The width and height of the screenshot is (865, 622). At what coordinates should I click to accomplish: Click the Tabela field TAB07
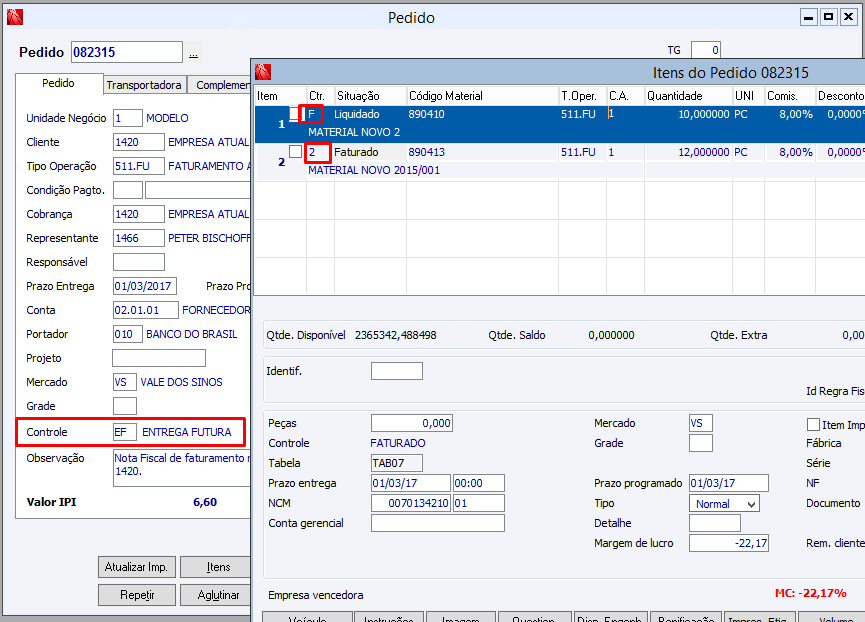(x=397, y=463)
